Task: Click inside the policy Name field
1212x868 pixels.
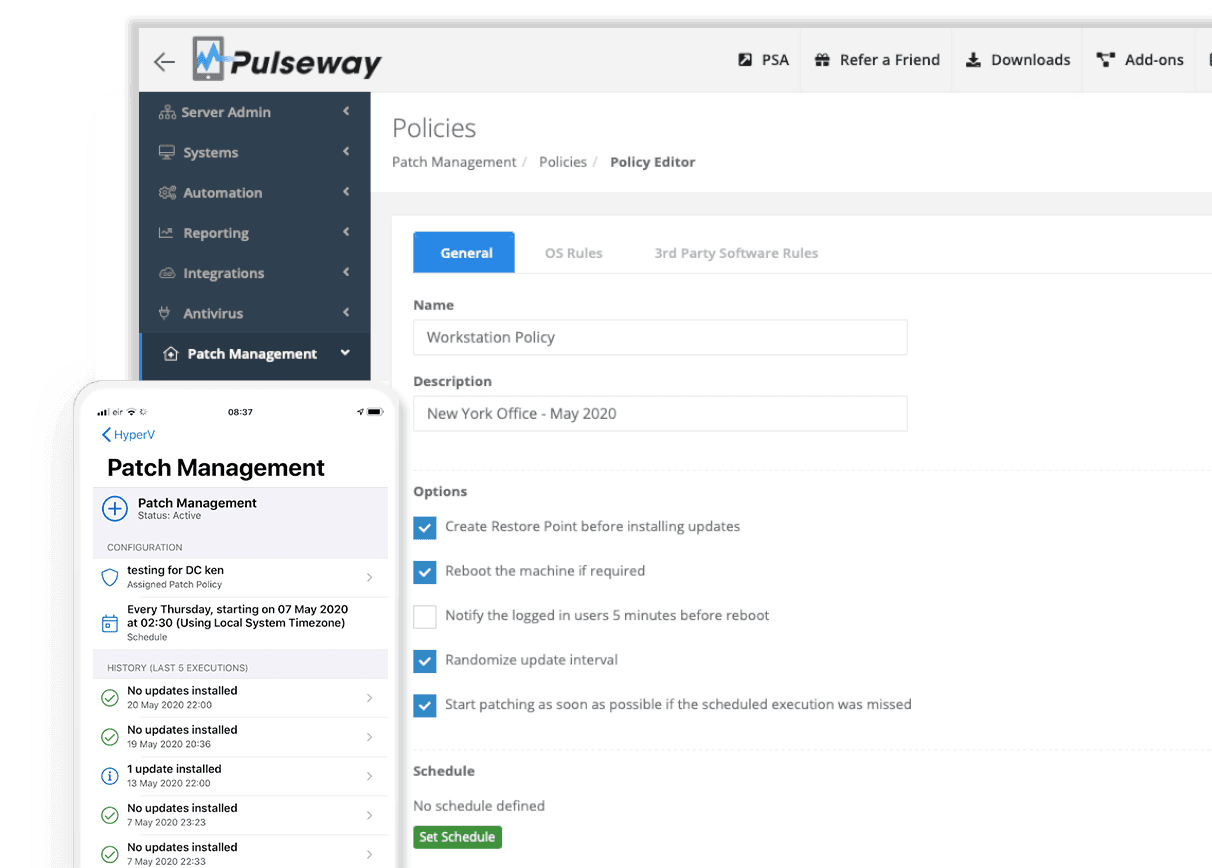Action: [660, 337]
